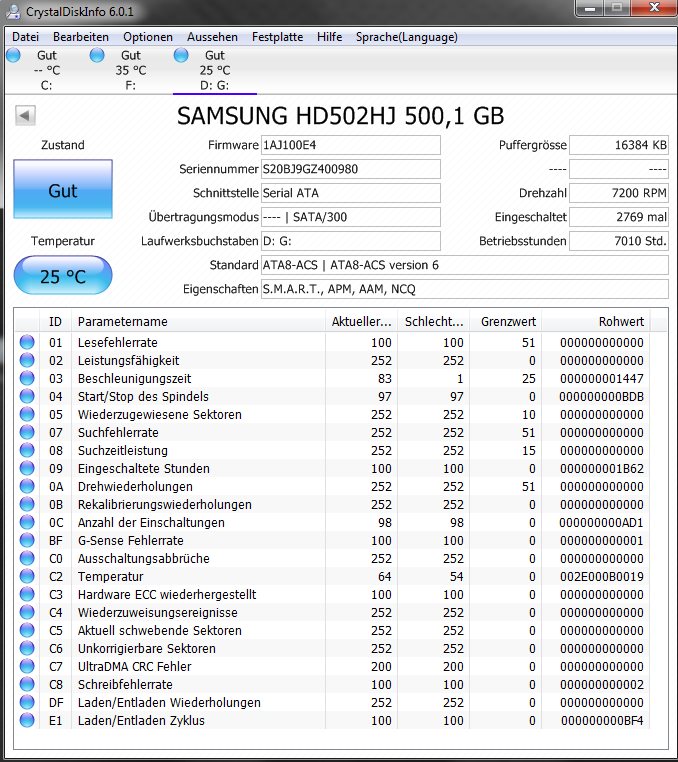The image size is (678, 762).
Task: Click the Grenzwert column header
Action: 506,321
